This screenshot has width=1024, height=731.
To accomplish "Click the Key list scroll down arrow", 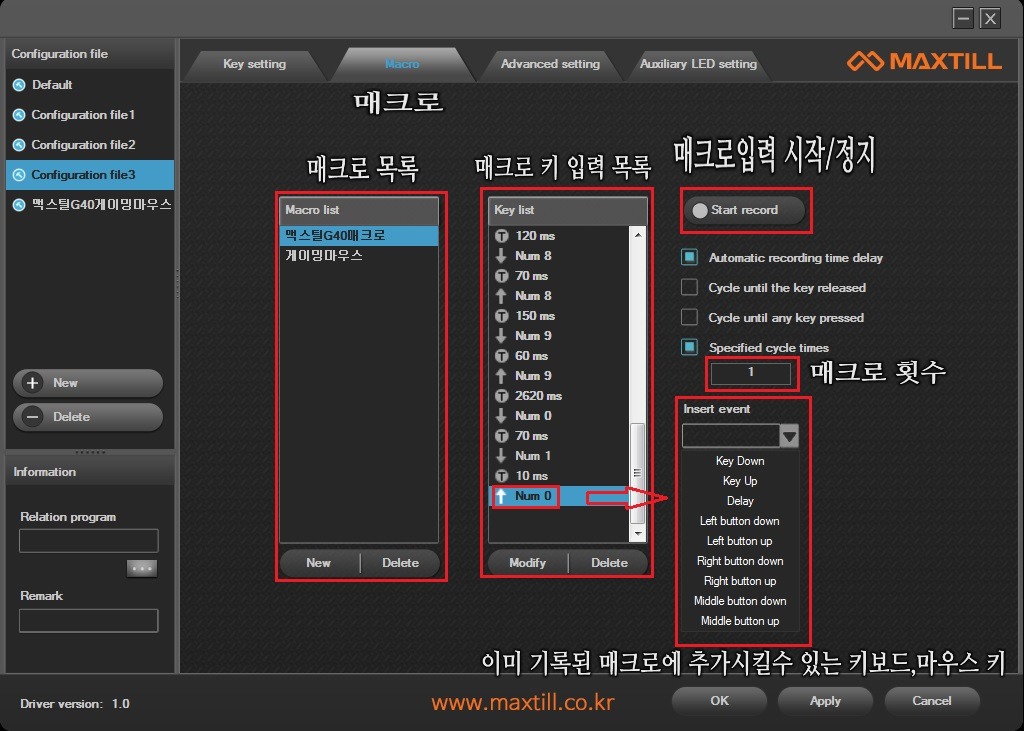I will [638, 534].
